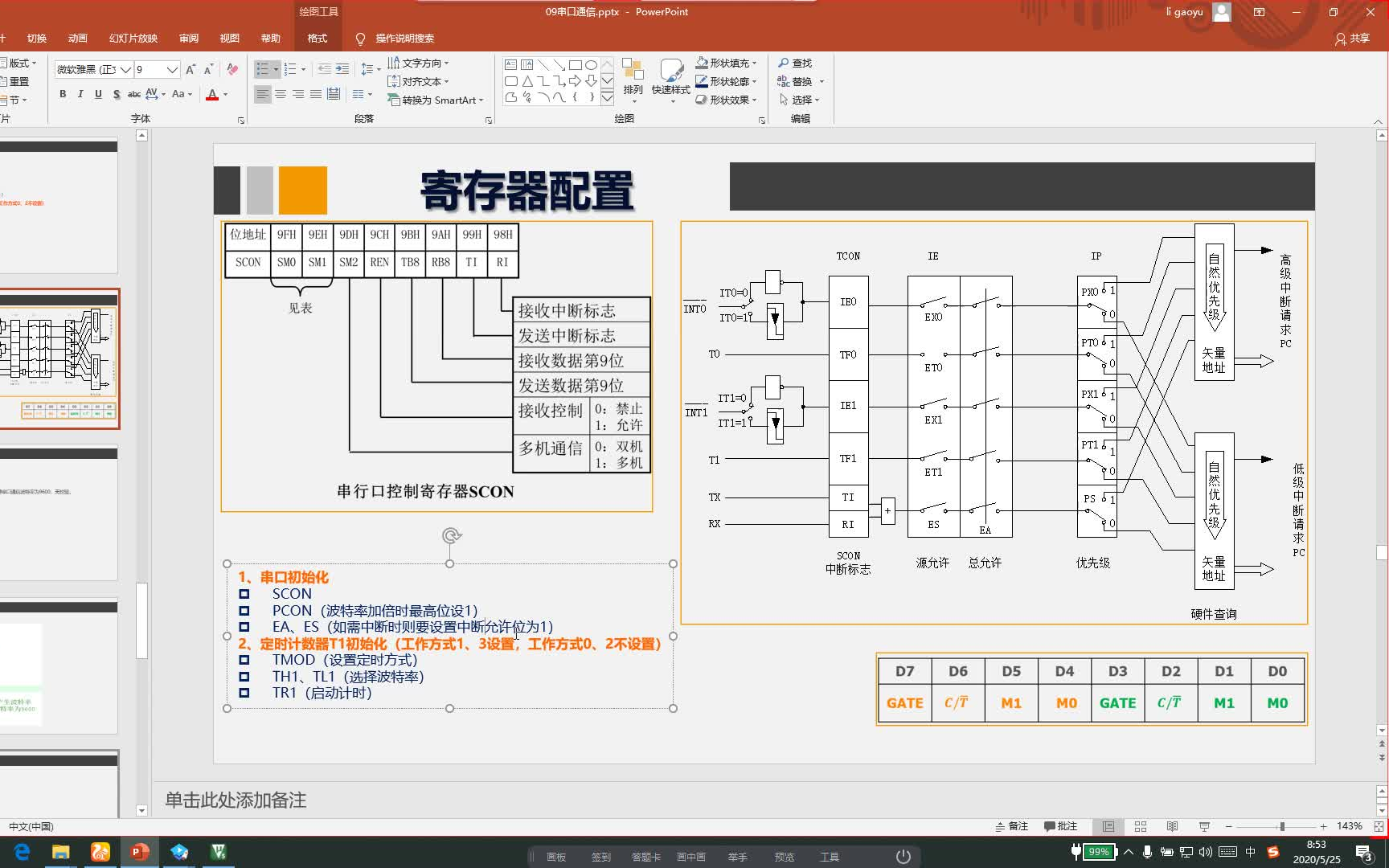Open the Quick Styles (快速样式) gallery
Image resolution: width=1389 pixels, height=868 pixels.
point(672,80)
